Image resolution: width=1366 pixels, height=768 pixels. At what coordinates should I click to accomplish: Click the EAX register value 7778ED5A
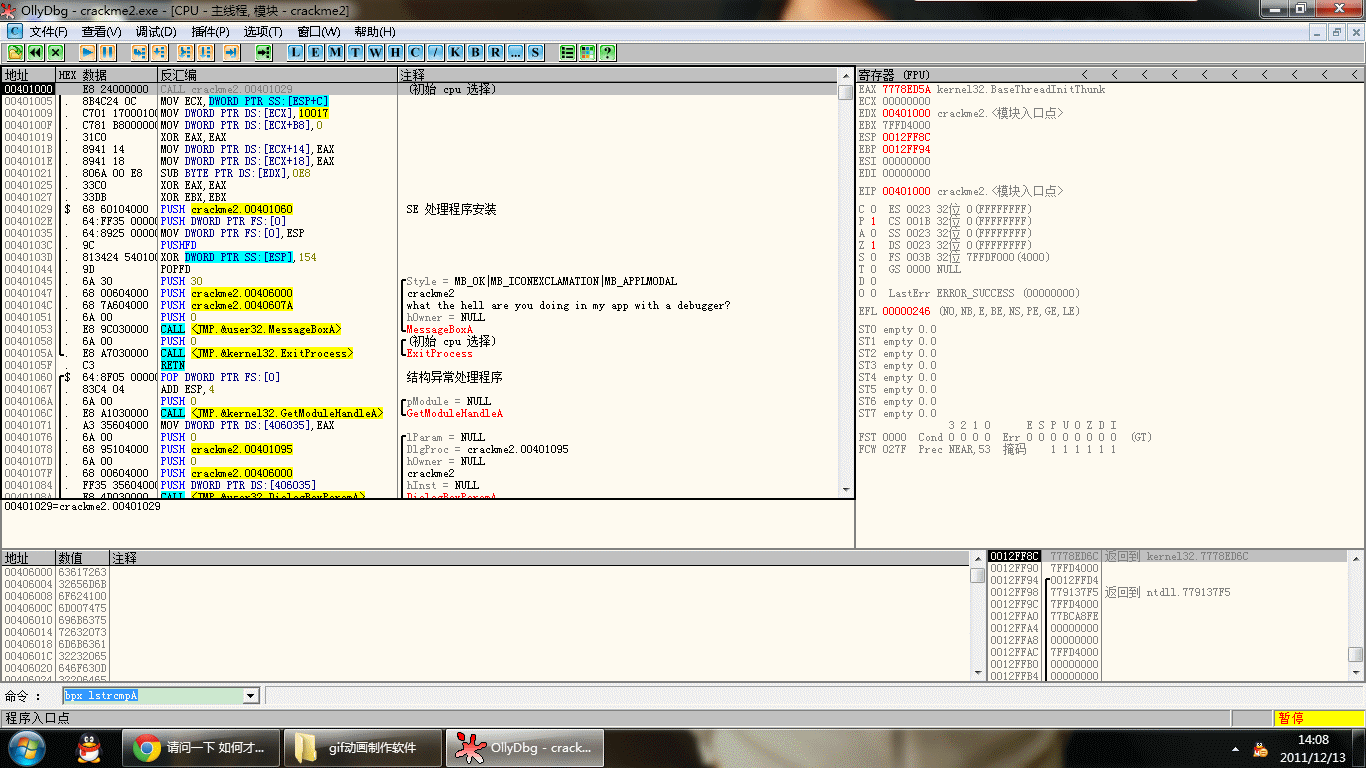point(906,89)
